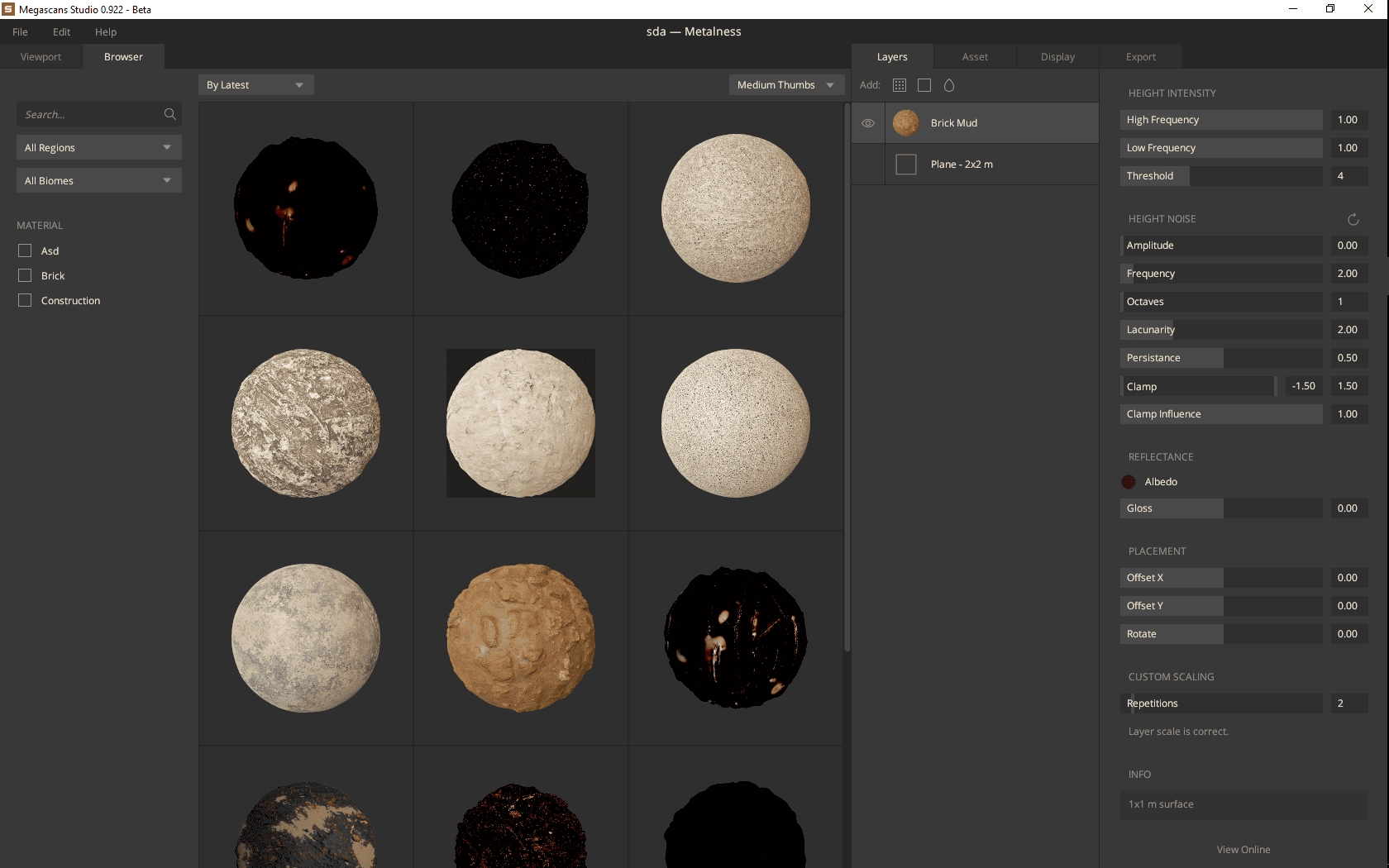Open the Help menu
Screen dimensions: 1389x868
tap(106, 31)
